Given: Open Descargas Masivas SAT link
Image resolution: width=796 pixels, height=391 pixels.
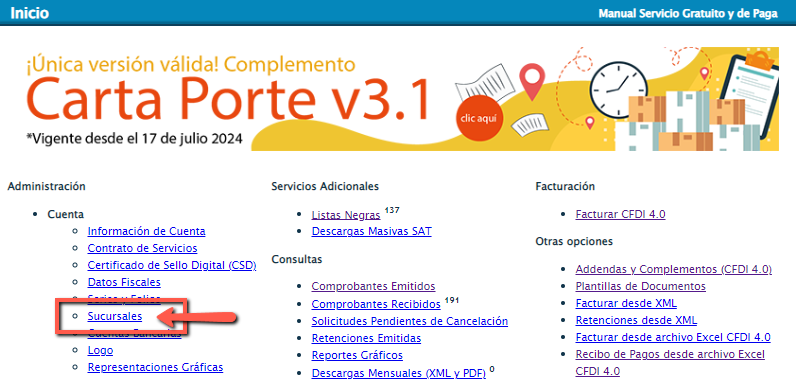Looking at the screenshot, I should [372, 232].
